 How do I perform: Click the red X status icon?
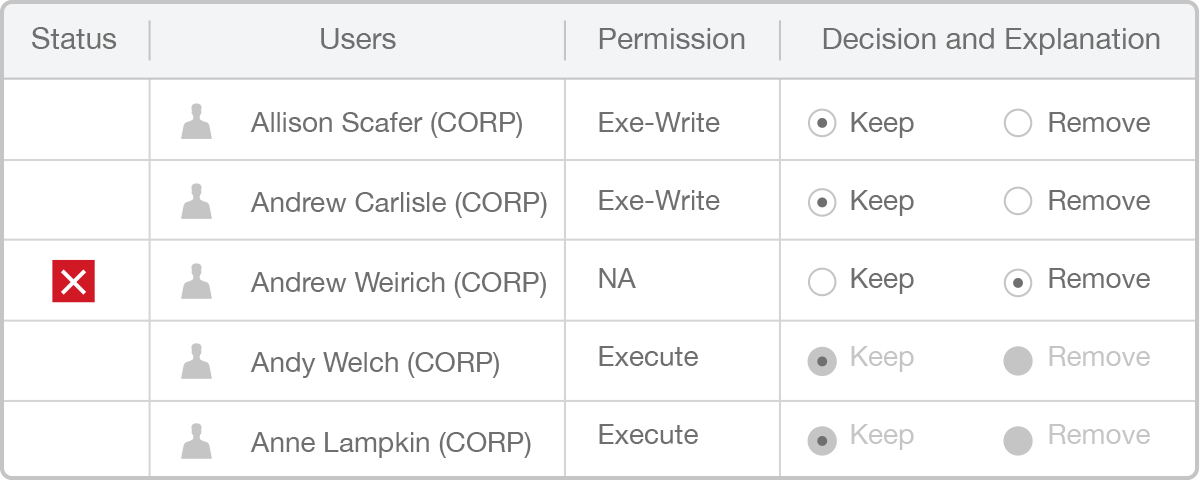point(73,282)
